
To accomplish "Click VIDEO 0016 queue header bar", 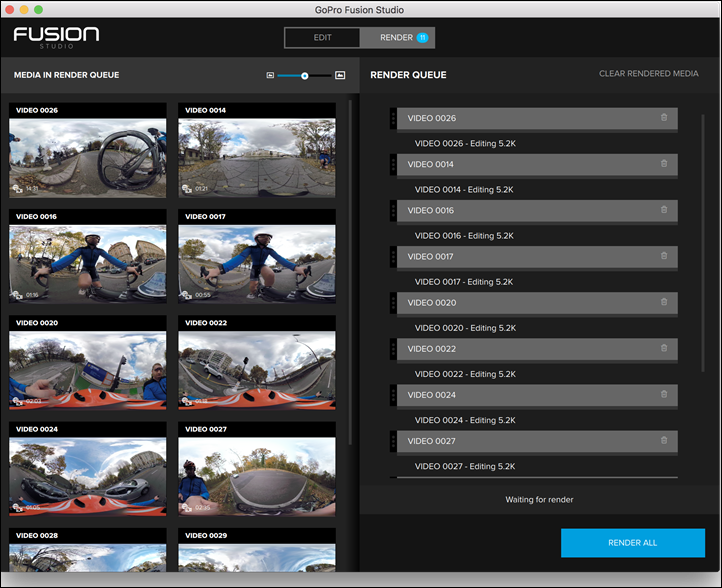I will tap(537, 210).
